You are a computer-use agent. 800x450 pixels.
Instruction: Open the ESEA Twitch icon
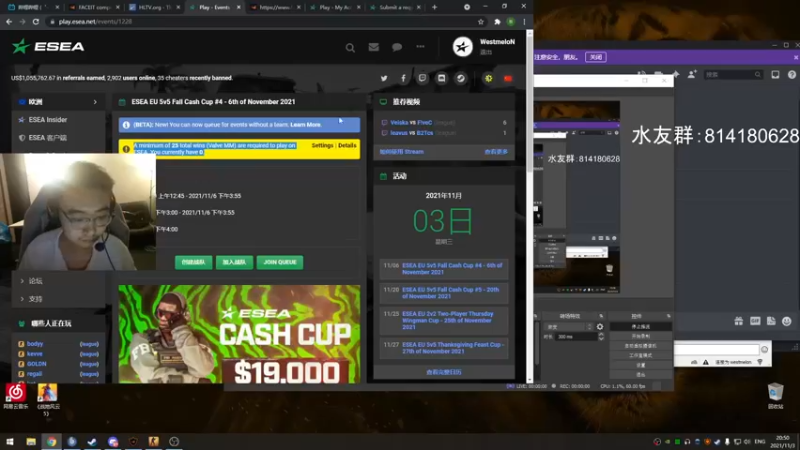click(422, 78)
